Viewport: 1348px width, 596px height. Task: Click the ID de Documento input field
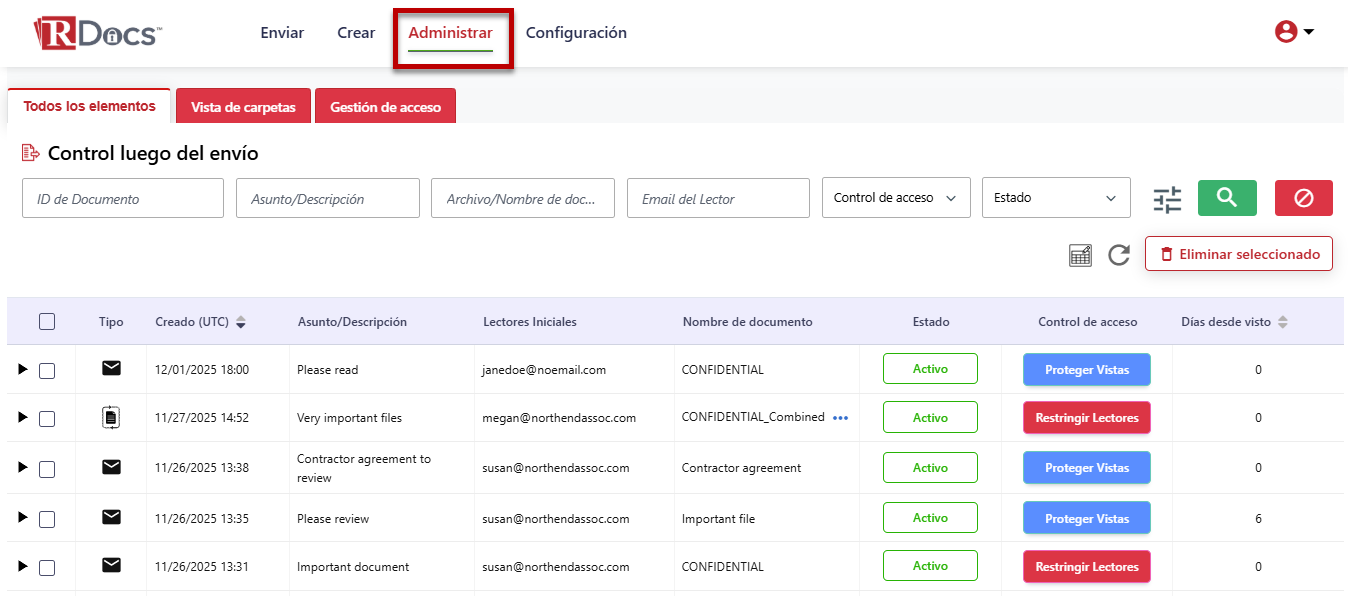pos(122,199)
